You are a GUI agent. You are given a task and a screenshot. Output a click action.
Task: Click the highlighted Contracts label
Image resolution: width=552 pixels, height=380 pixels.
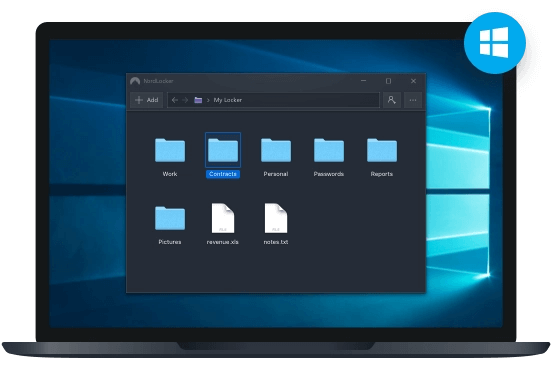pos(223,174)
